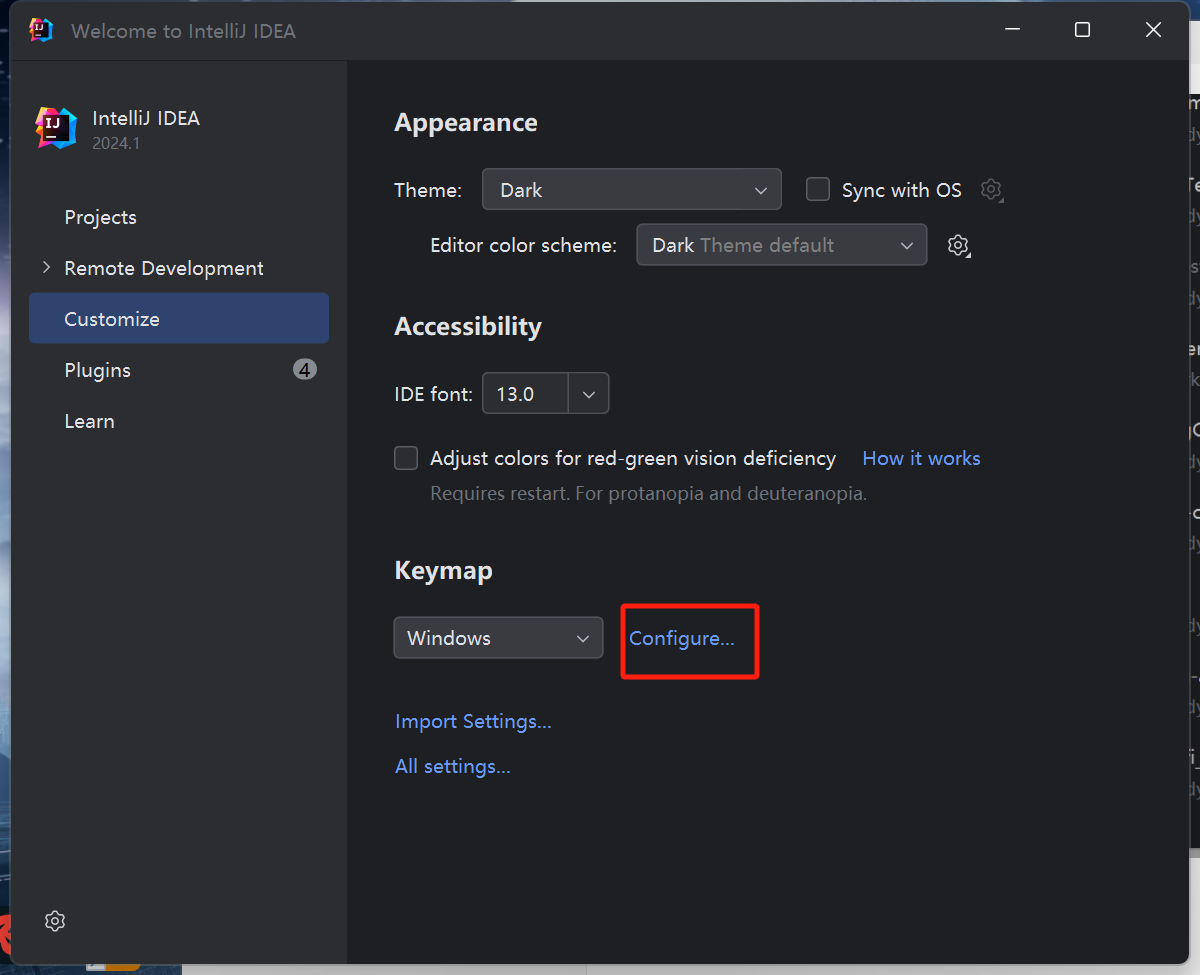Open the Editor color scheme dropdown
The image size is (1200, 975).
click(782, 245)
